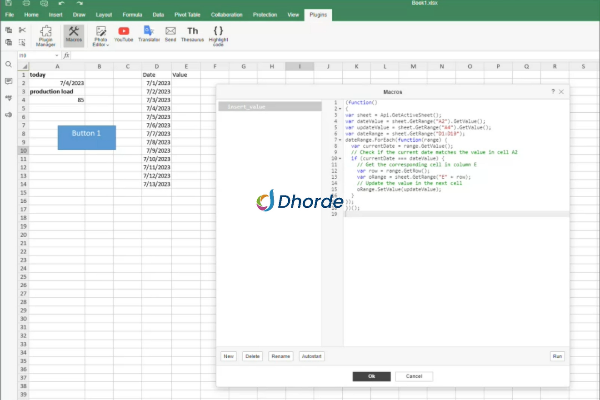This screenshot has width=600, height=400.
Task: Click Autostart button in Macros dialog
Action: (310, 355)
